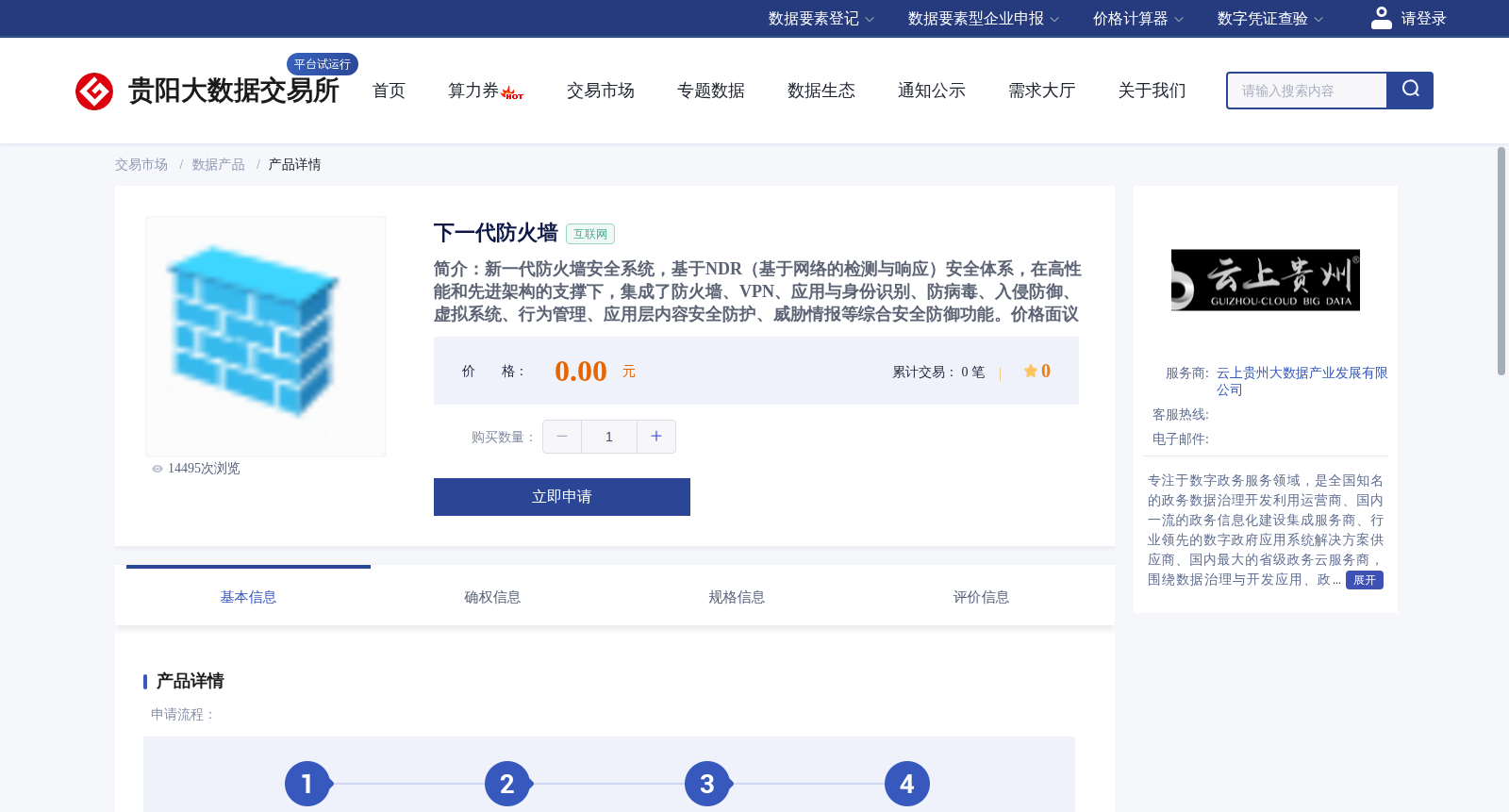Image resolution: width=1509 pixels, height=812 pixels.
Task: Open 数据生态 navigation item
Action: click(x=821, y=91)
